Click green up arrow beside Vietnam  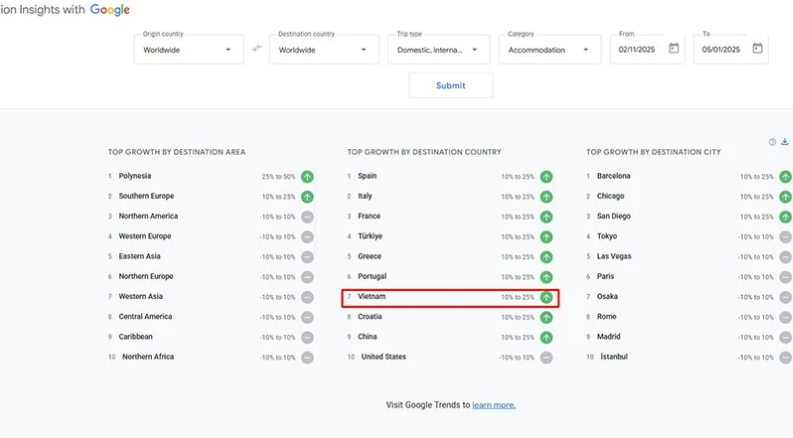(546, 297)
